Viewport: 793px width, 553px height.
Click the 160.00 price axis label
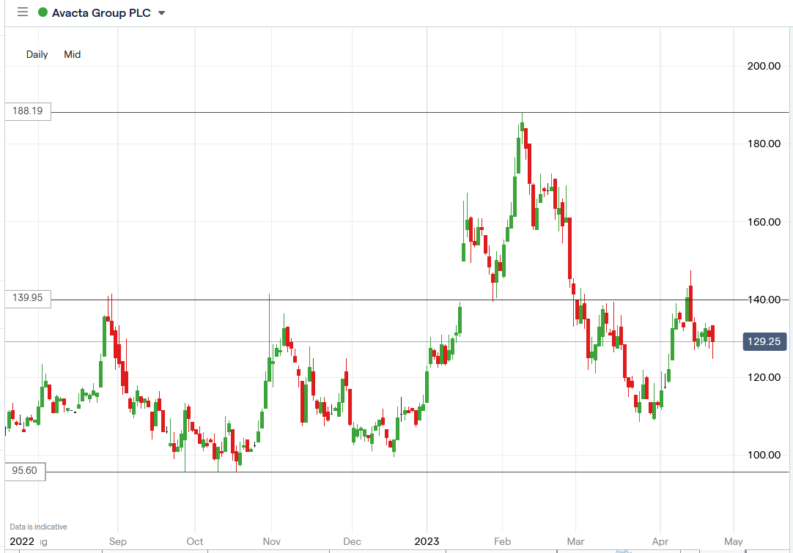pos(762,222)
